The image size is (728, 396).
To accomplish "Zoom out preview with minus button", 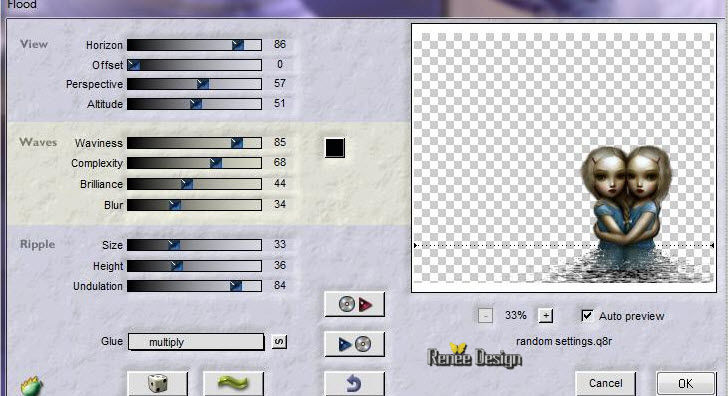I will tap(485, 316).
